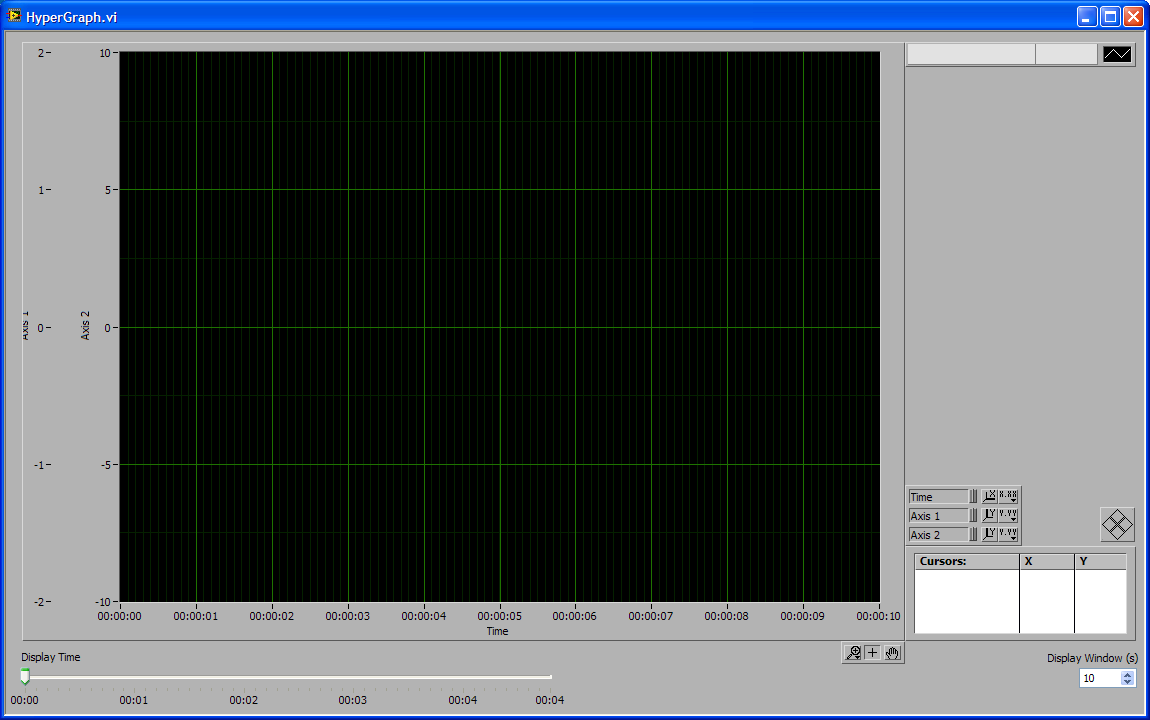Select the crosshair cursor tool in palette
Image resolution: width=1150 pixels, height=720 pixels.
pyautogui.click(x=872, y=653)
